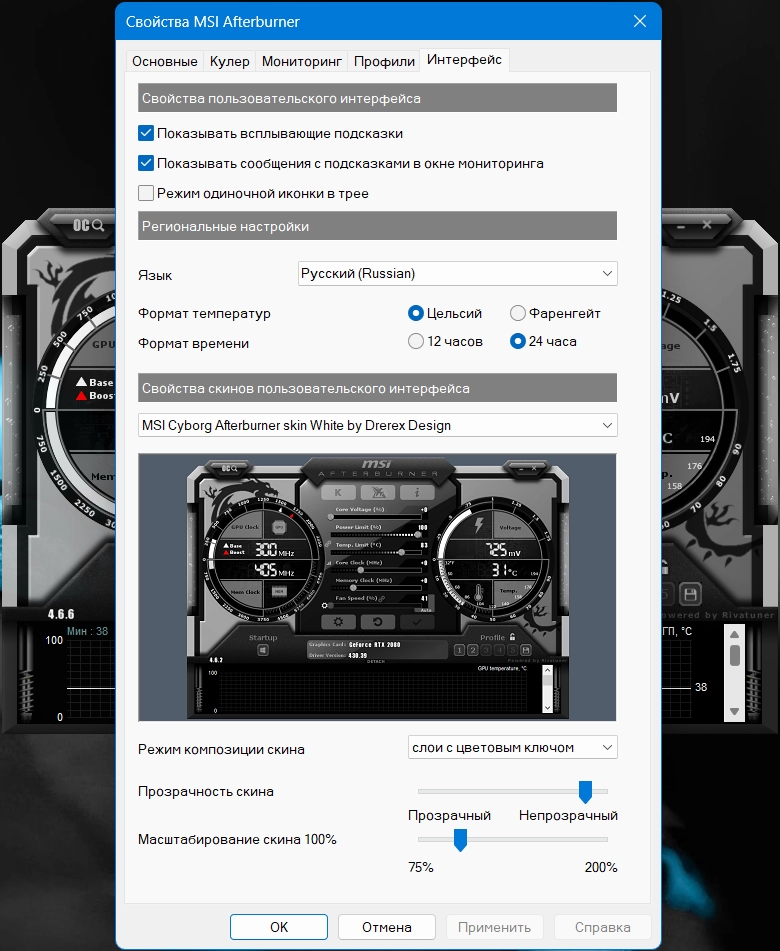
Task: Click the Режим композиции скина label
Action: click(x=221, y=749)
